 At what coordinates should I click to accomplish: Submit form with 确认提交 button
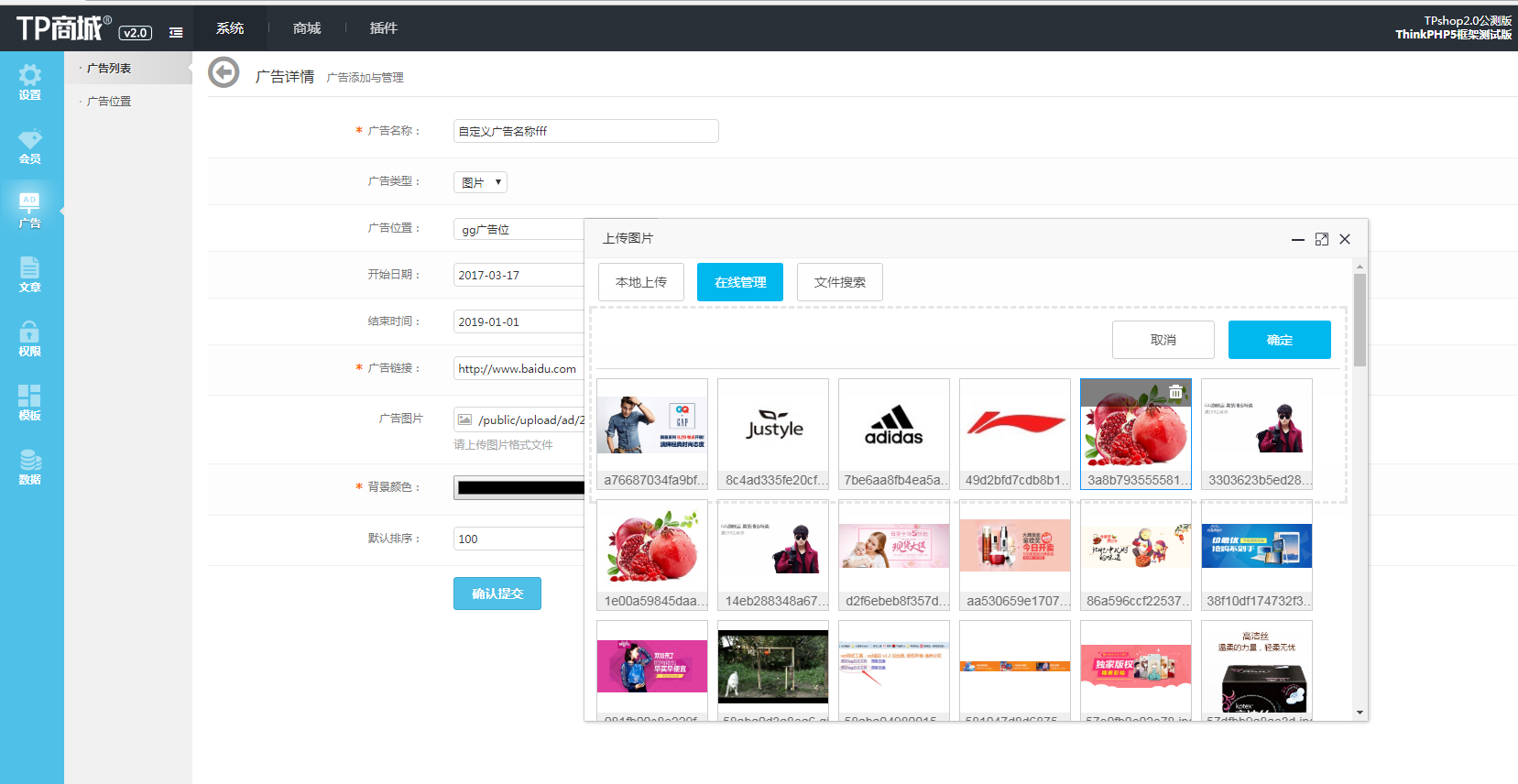[497, 593]
